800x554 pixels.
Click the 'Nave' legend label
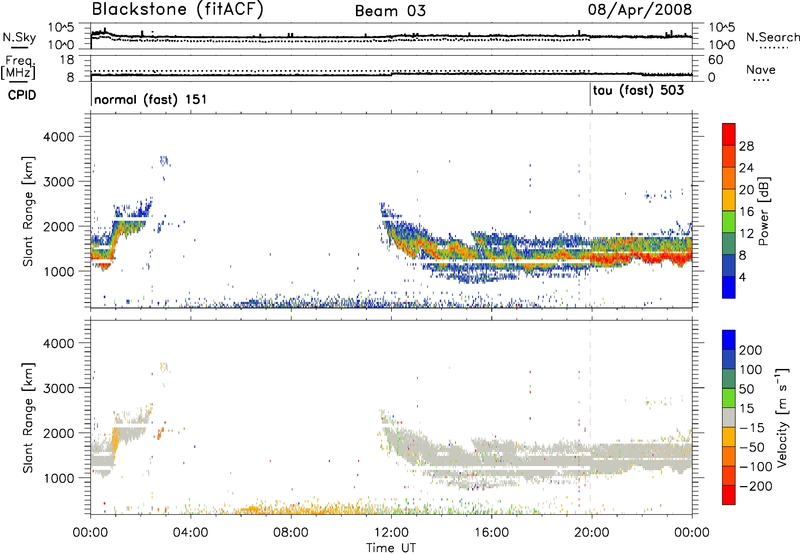(x=761, y=70)
